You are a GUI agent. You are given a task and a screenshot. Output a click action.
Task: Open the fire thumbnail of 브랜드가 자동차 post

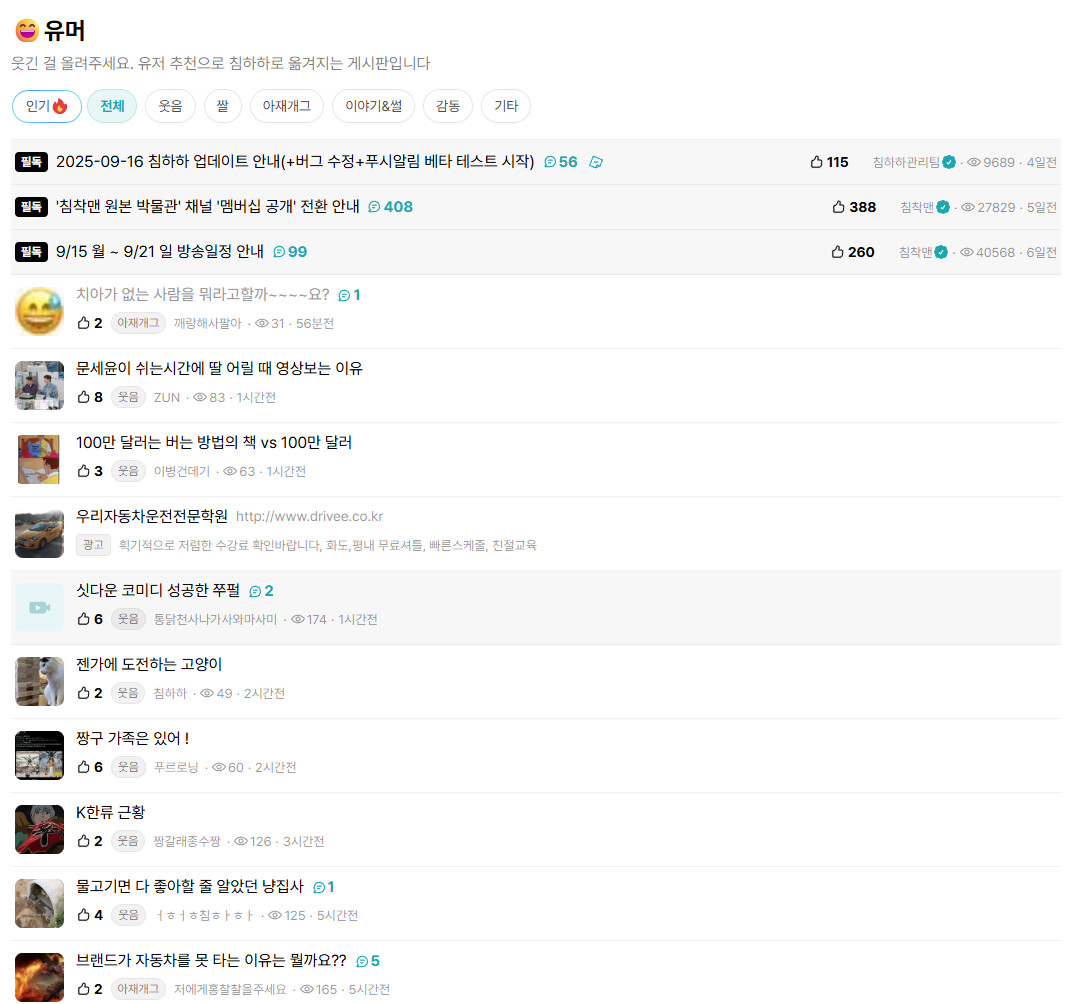coord(40,977)
